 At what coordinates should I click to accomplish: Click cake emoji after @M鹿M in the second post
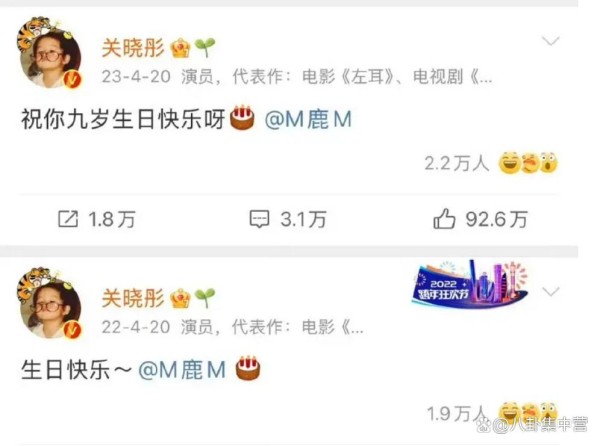point(248,368)
